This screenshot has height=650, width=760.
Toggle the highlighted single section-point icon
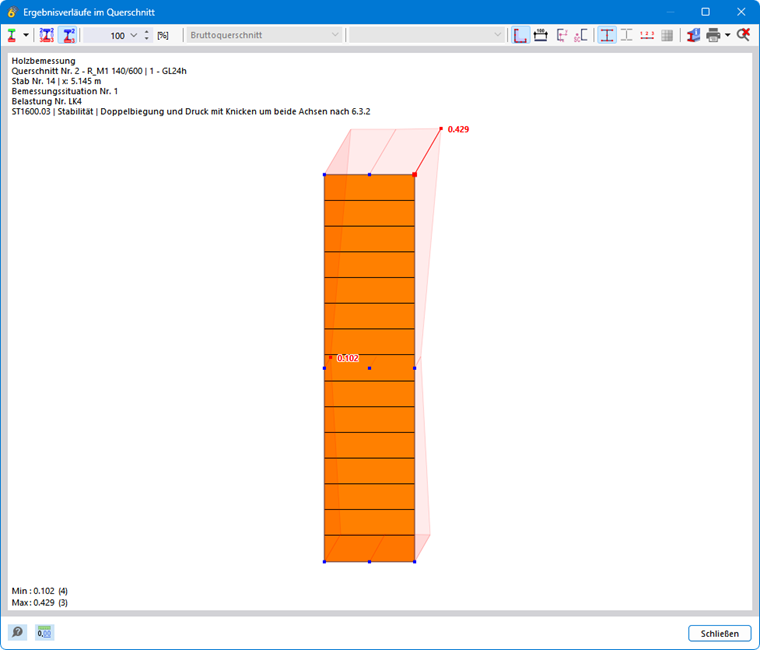pyautogui.click(x=68, y=35)
